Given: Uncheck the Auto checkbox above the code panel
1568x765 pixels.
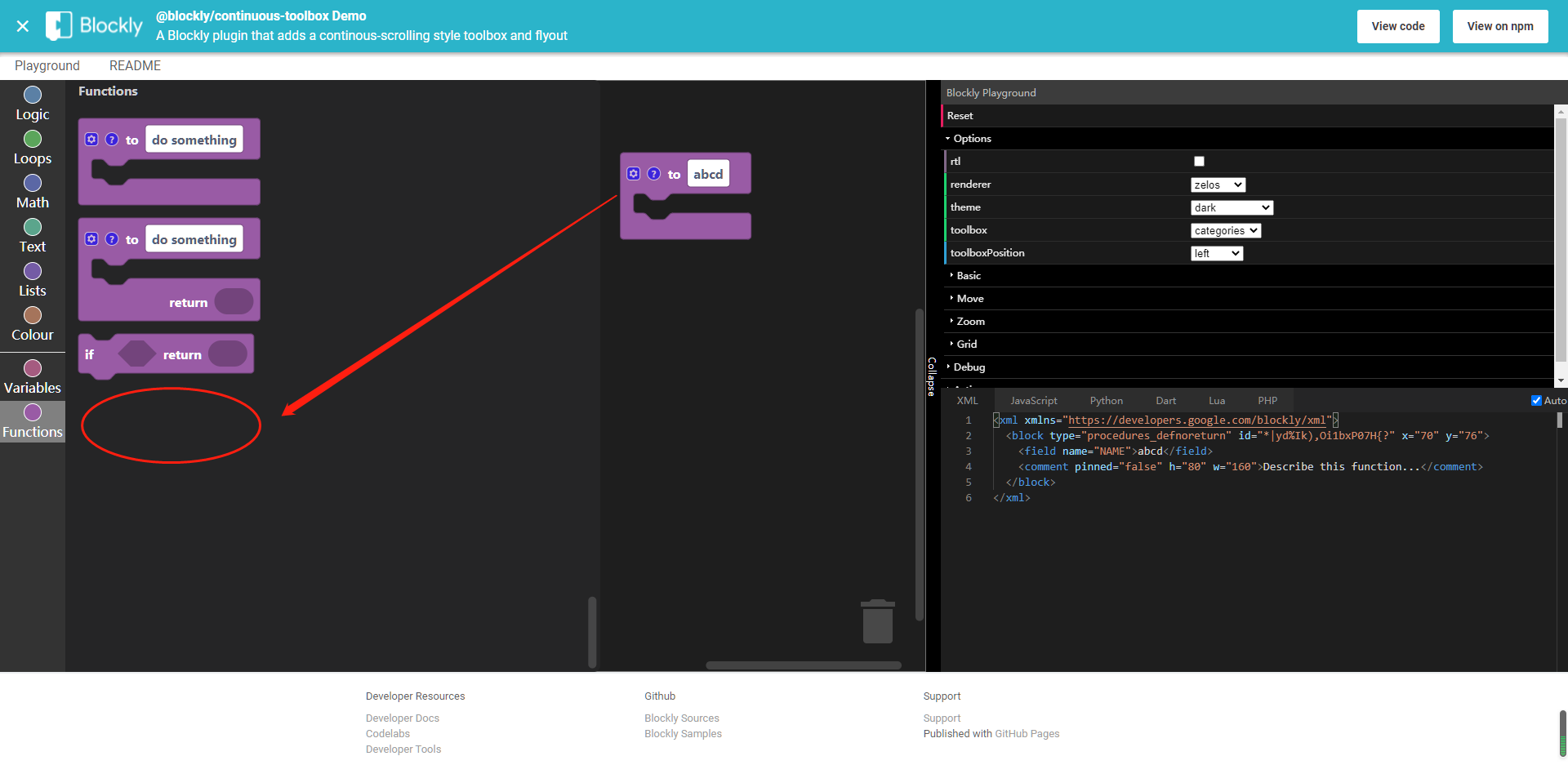Looking at the screenshot, I should pyautogui.click(x=1536, y=400).
